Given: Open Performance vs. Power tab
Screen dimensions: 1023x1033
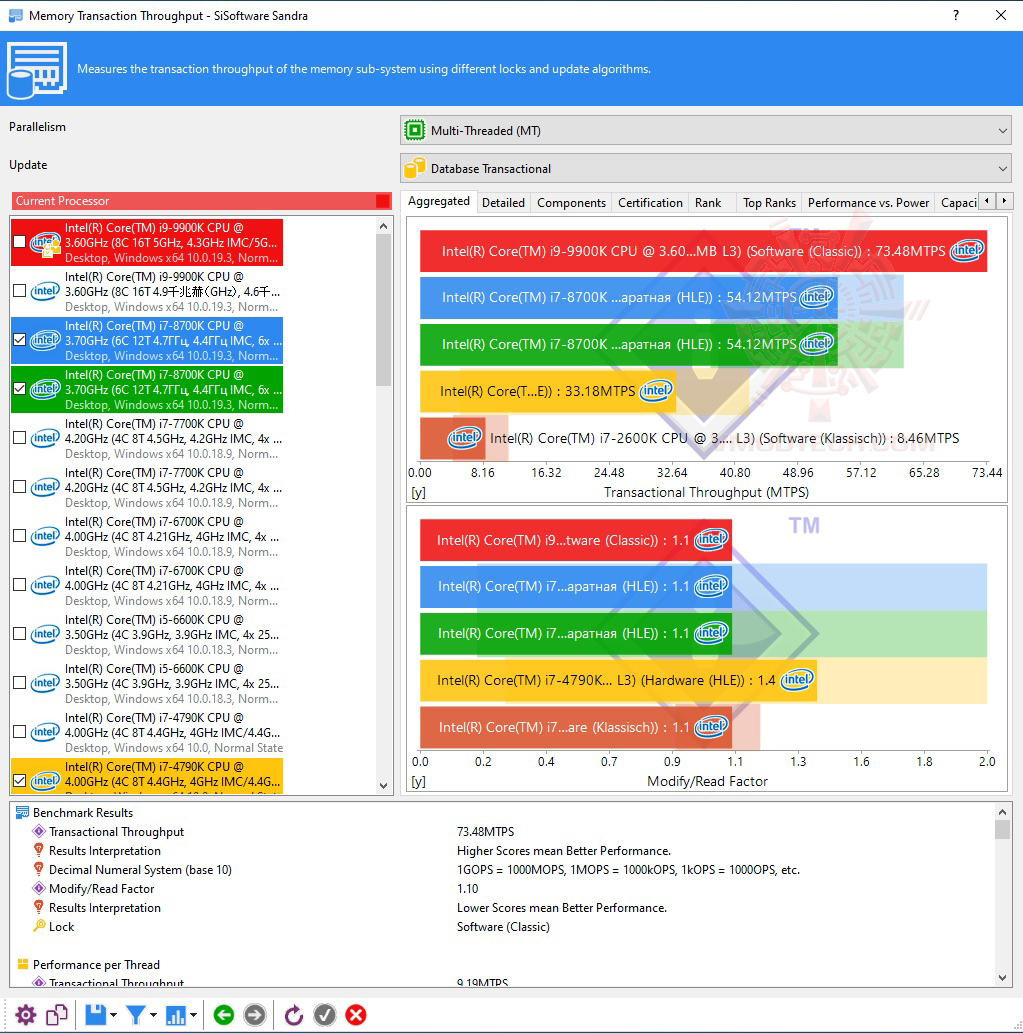Looking at the screenshot, I should [x=868, y=202].
